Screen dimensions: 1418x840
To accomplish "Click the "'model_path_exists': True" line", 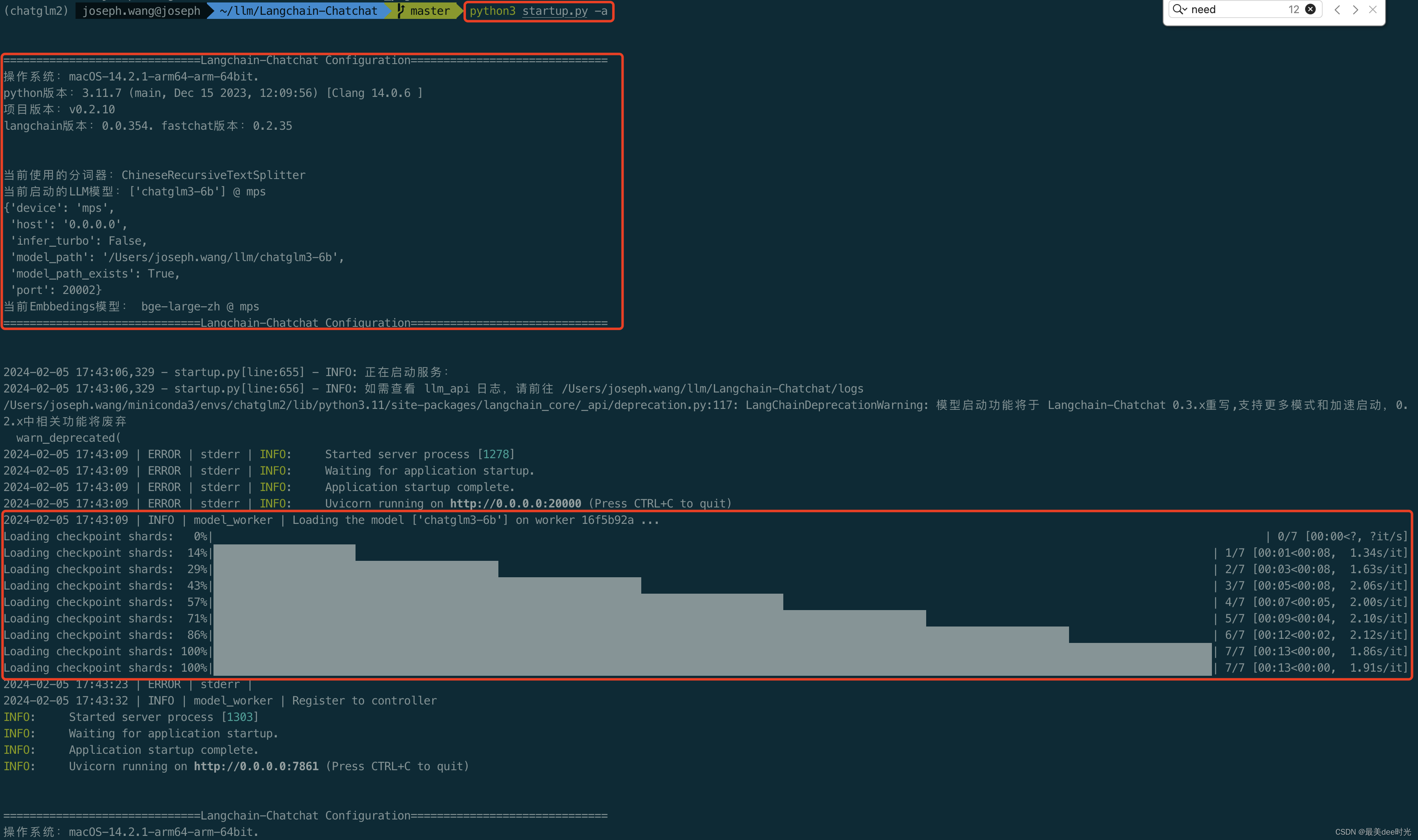I will (x=95, y=273).
